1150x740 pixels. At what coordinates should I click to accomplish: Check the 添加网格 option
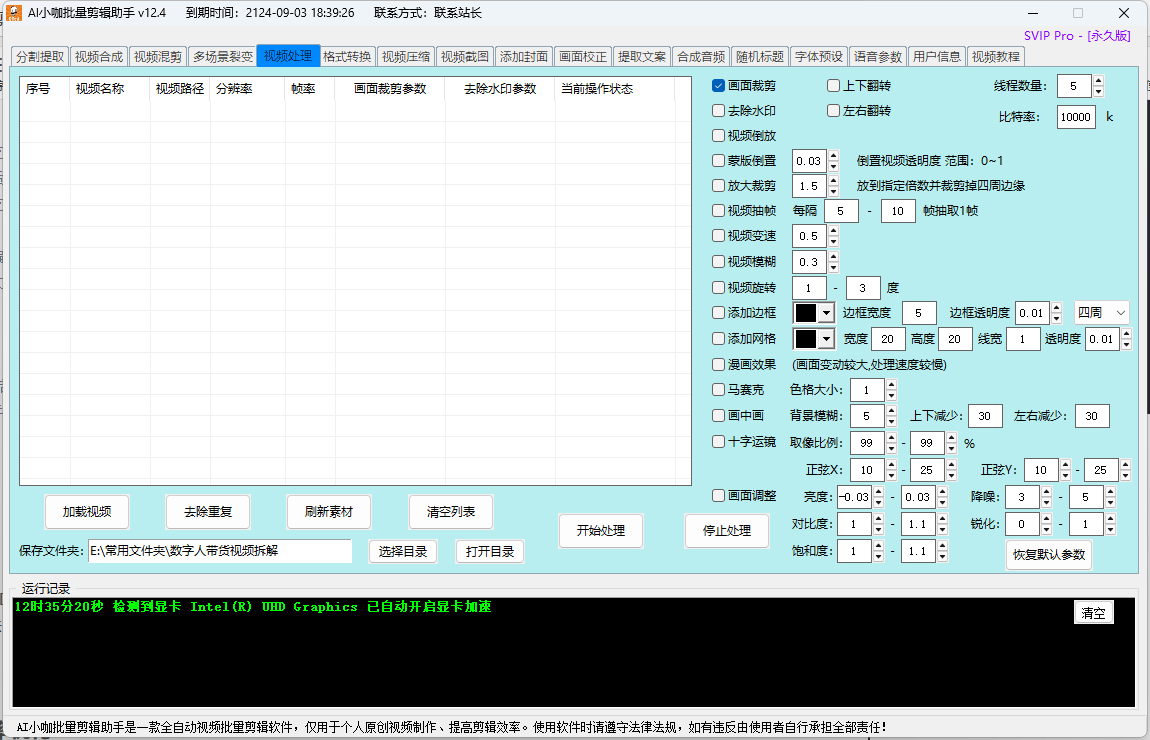click(x=719, y=338)
